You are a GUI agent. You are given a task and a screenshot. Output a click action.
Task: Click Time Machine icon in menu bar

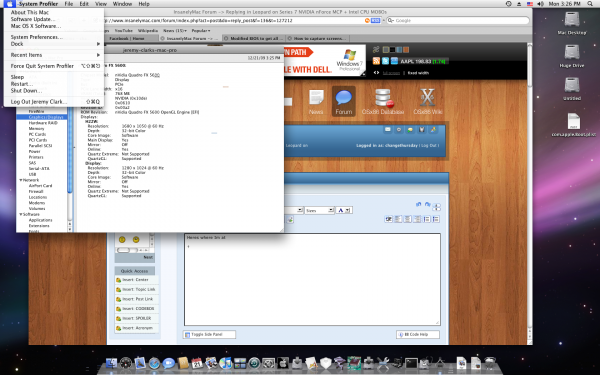[509, 4]
